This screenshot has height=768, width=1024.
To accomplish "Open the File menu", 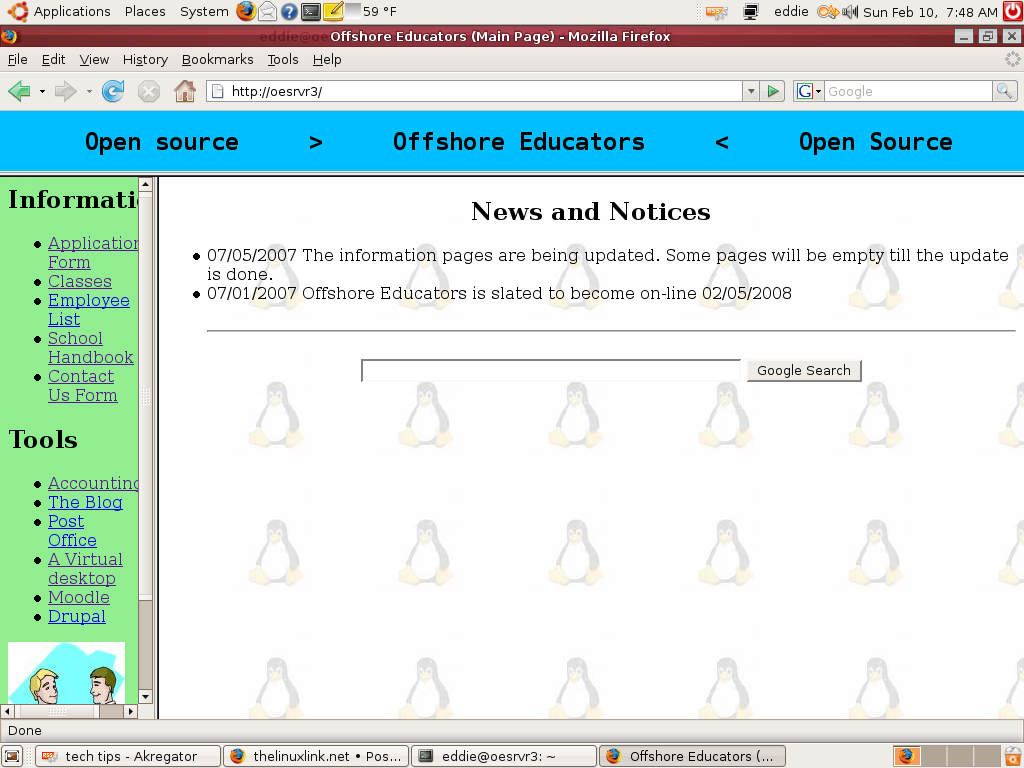I will pos(18,59).
